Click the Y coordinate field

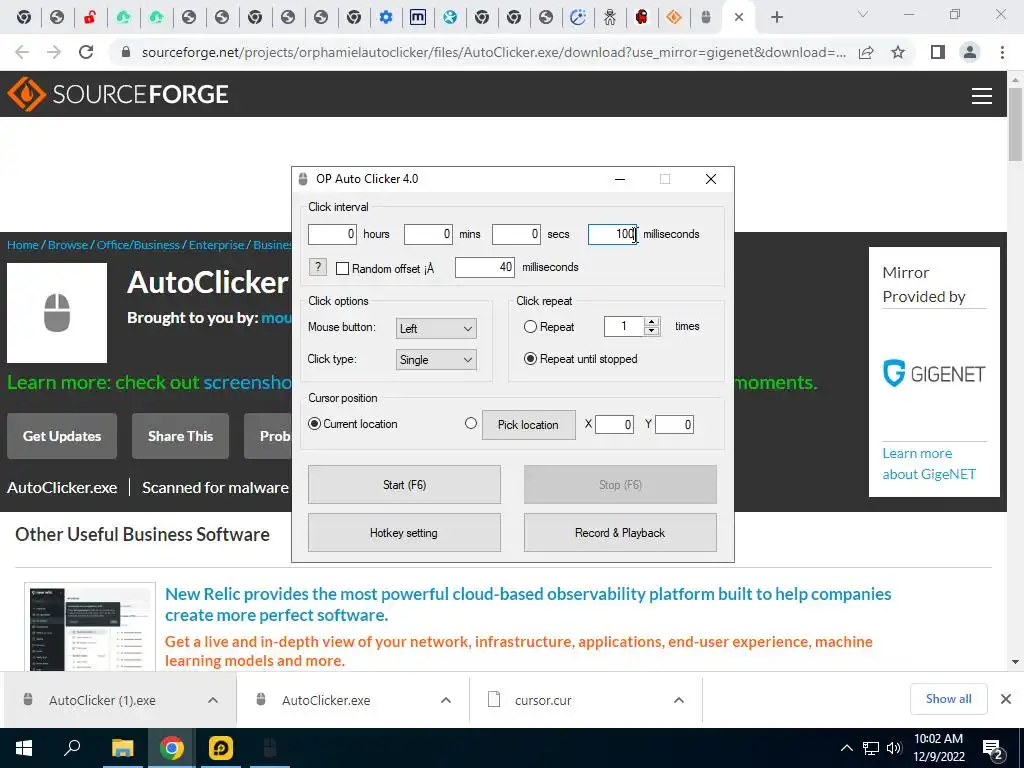pos(674,424)
